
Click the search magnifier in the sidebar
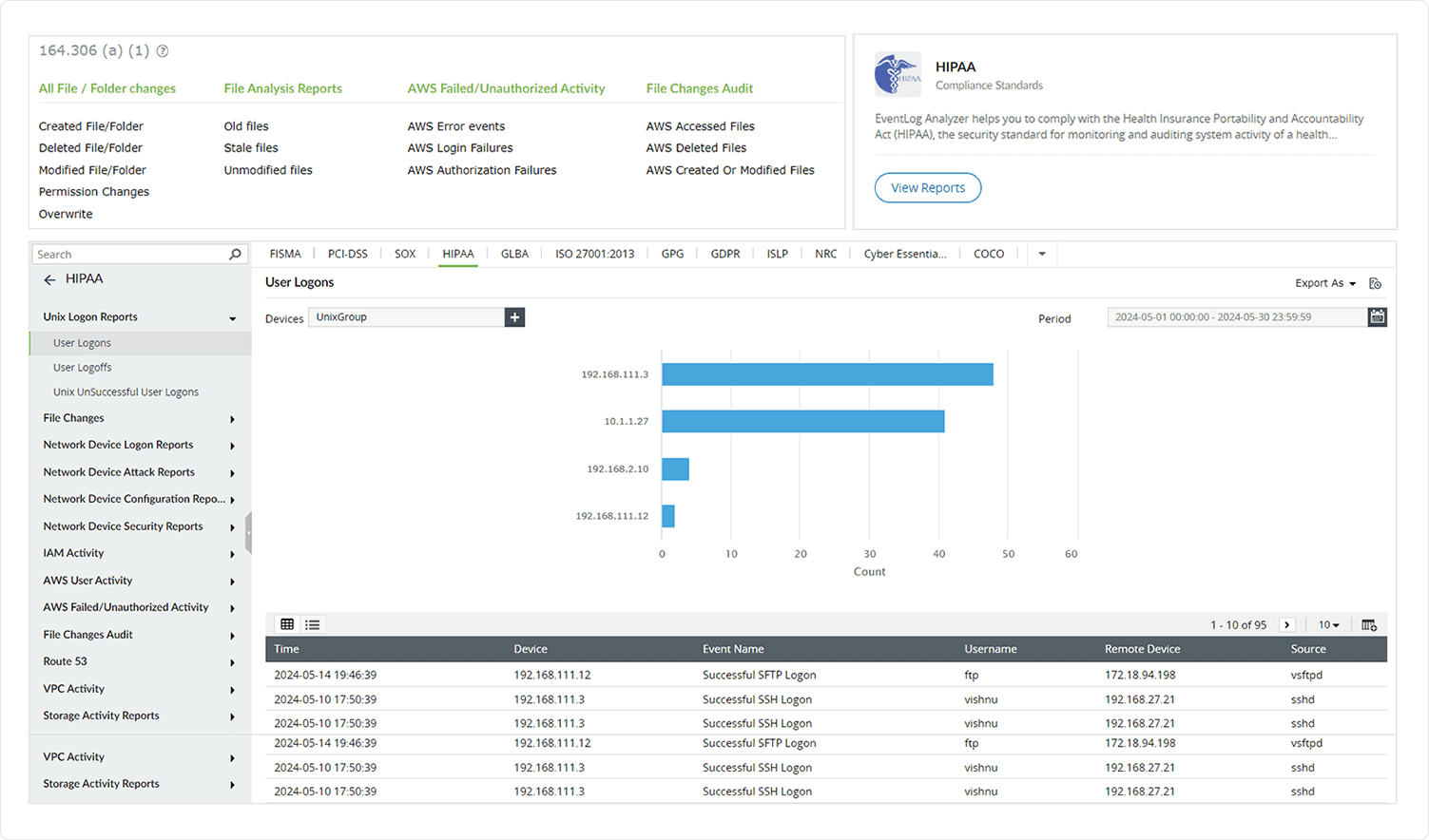pos(234,254)
